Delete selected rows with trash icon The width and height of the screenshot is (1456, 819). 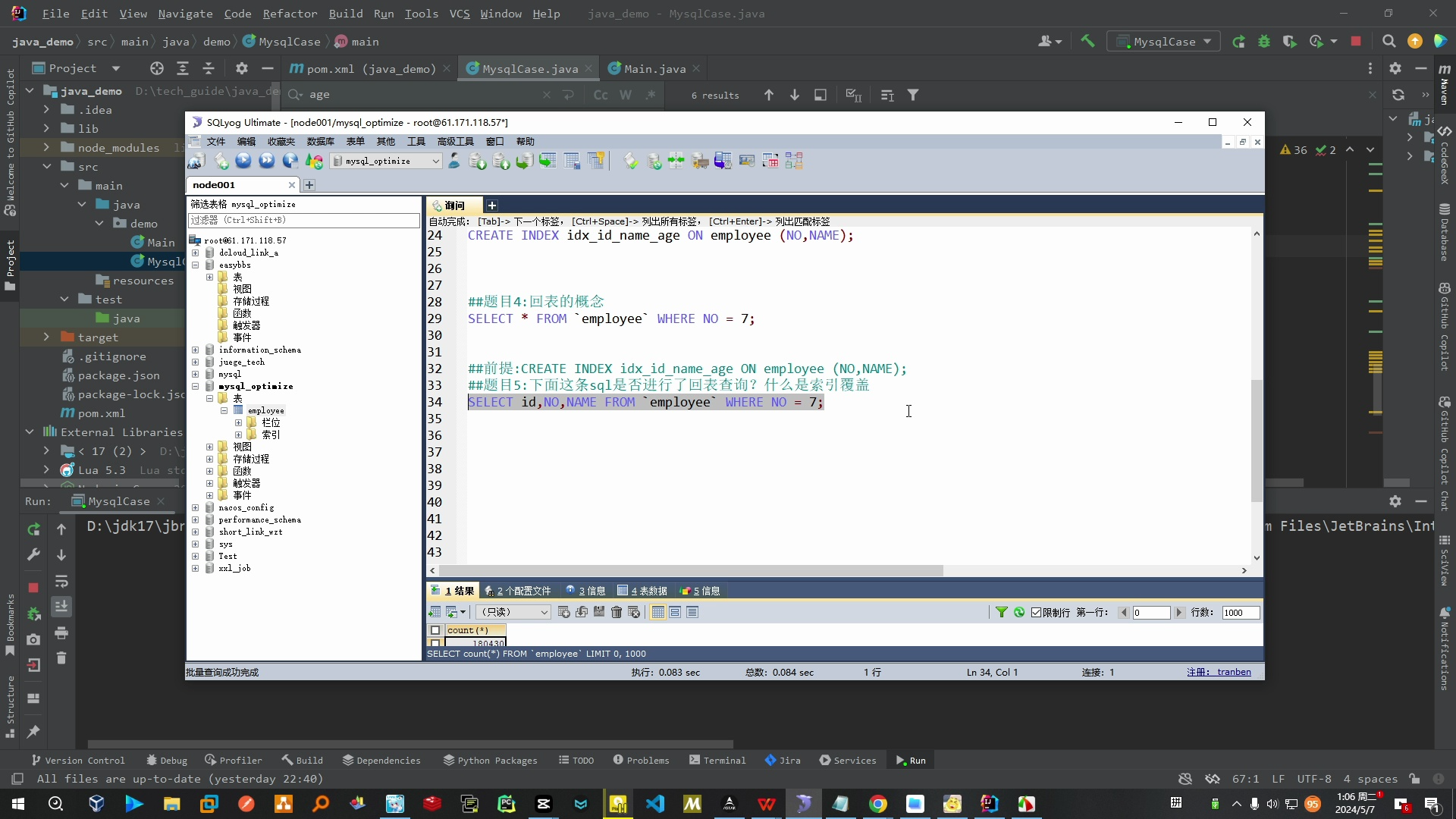(x=617, y=612)
